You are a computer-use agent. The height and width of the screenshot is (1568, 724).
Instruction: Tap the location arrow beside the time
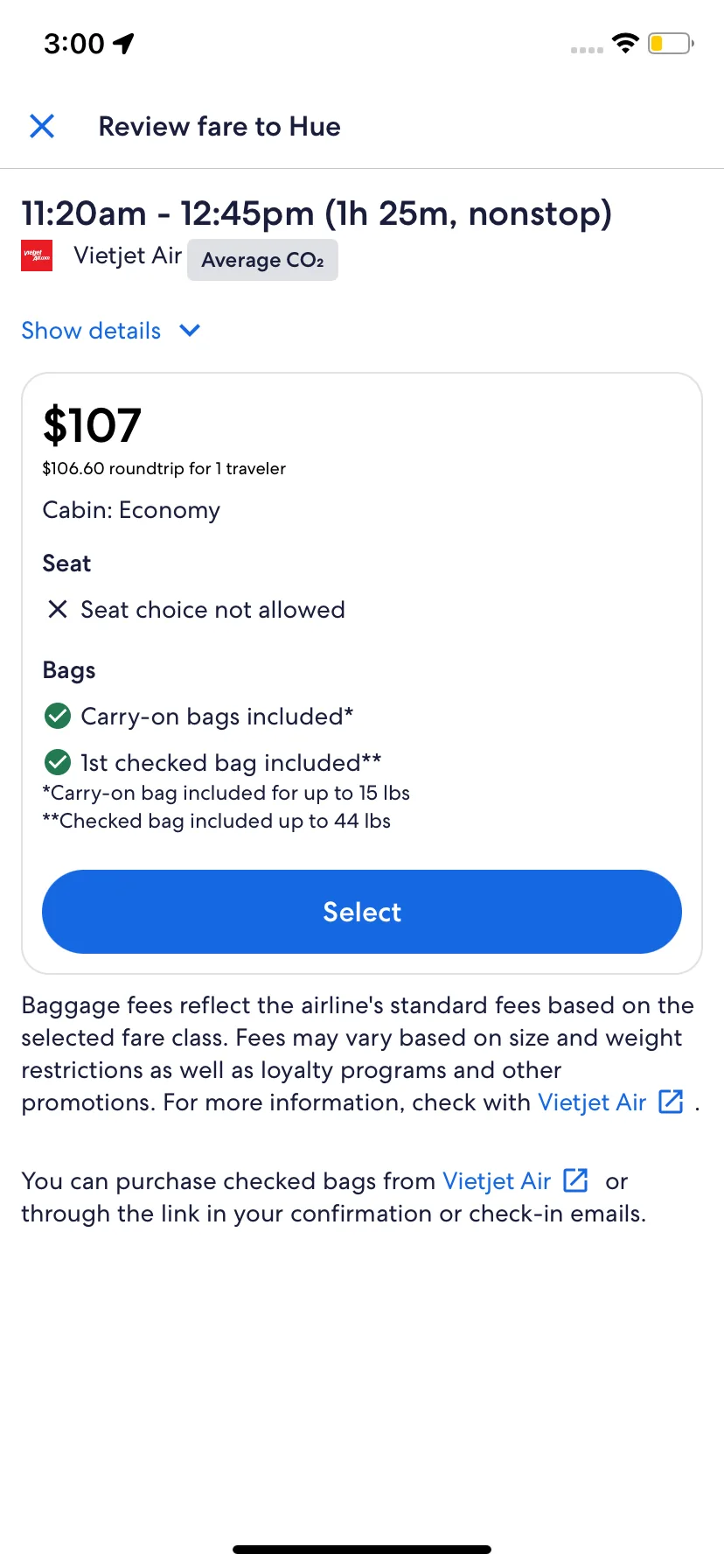124,43
